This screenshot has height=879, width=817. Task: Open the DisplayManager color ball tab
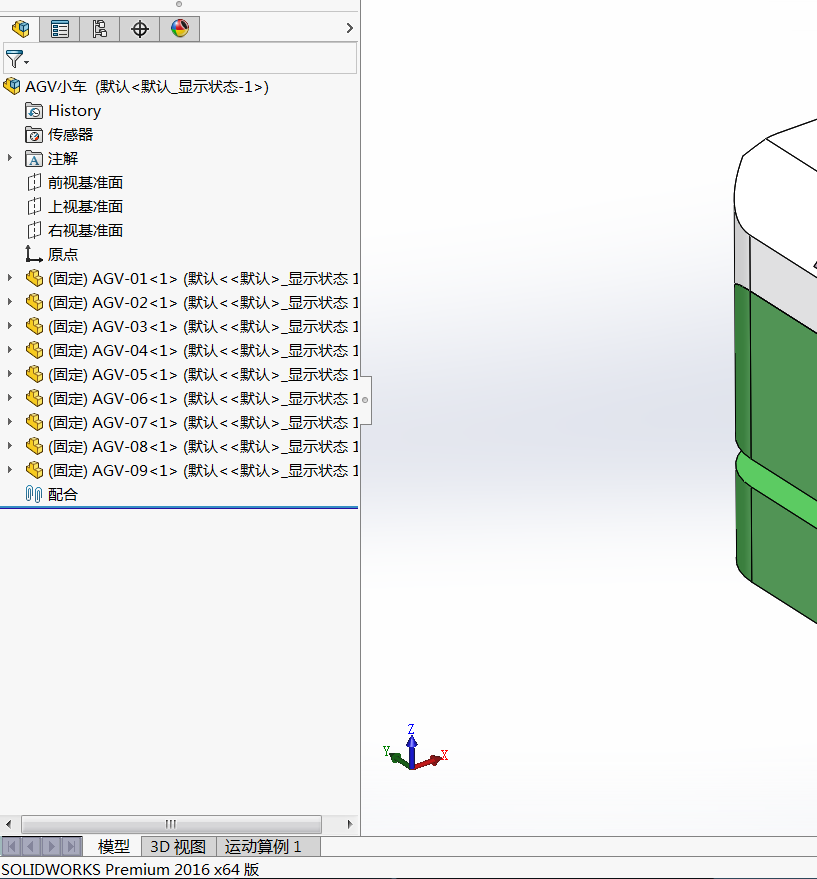pyautogui.click(x=180, y=29)
